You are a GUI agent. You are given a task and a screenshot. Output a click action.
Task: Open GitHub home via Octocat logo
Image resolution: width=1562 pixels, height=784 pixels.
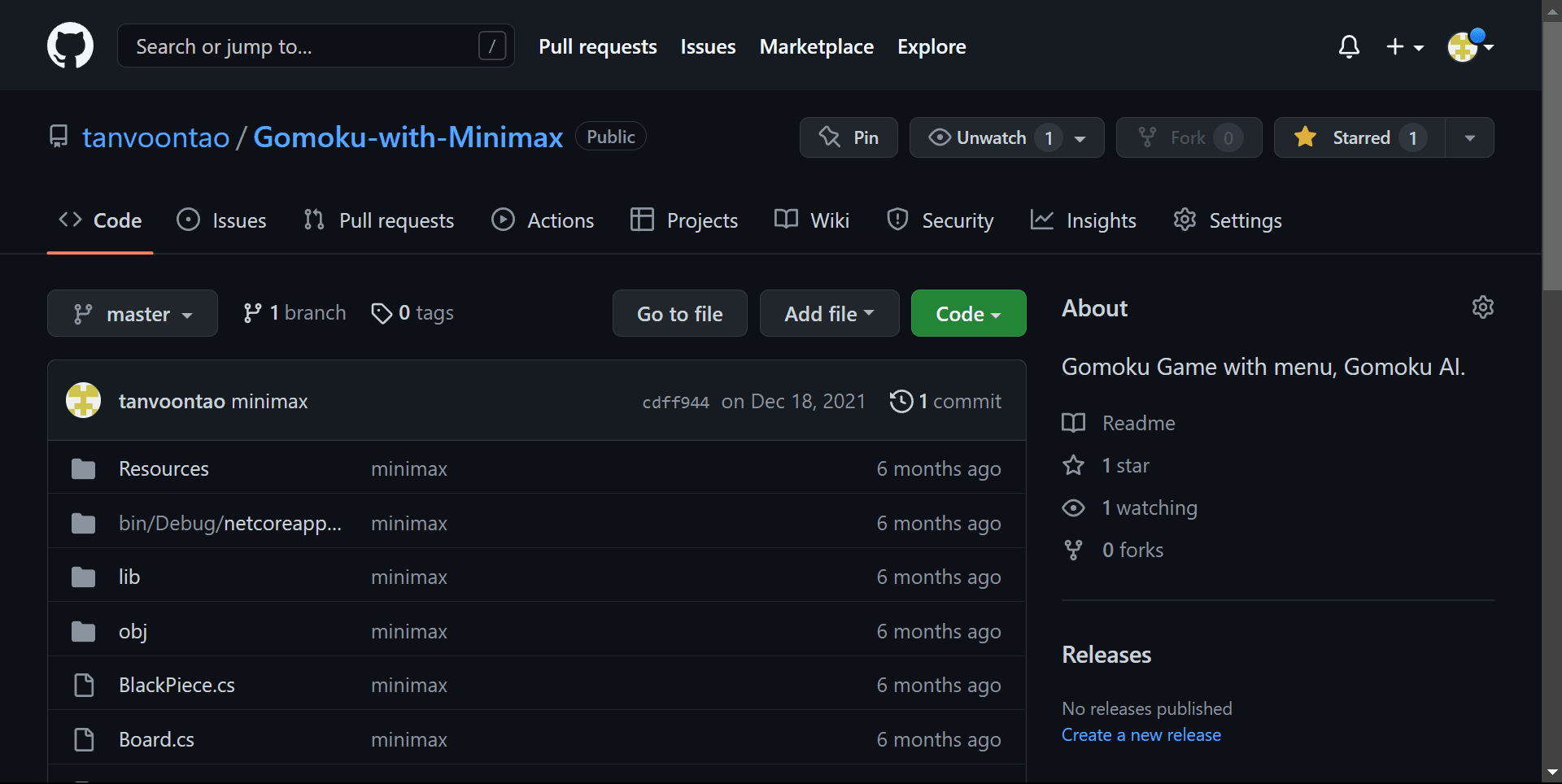[70, 46]
